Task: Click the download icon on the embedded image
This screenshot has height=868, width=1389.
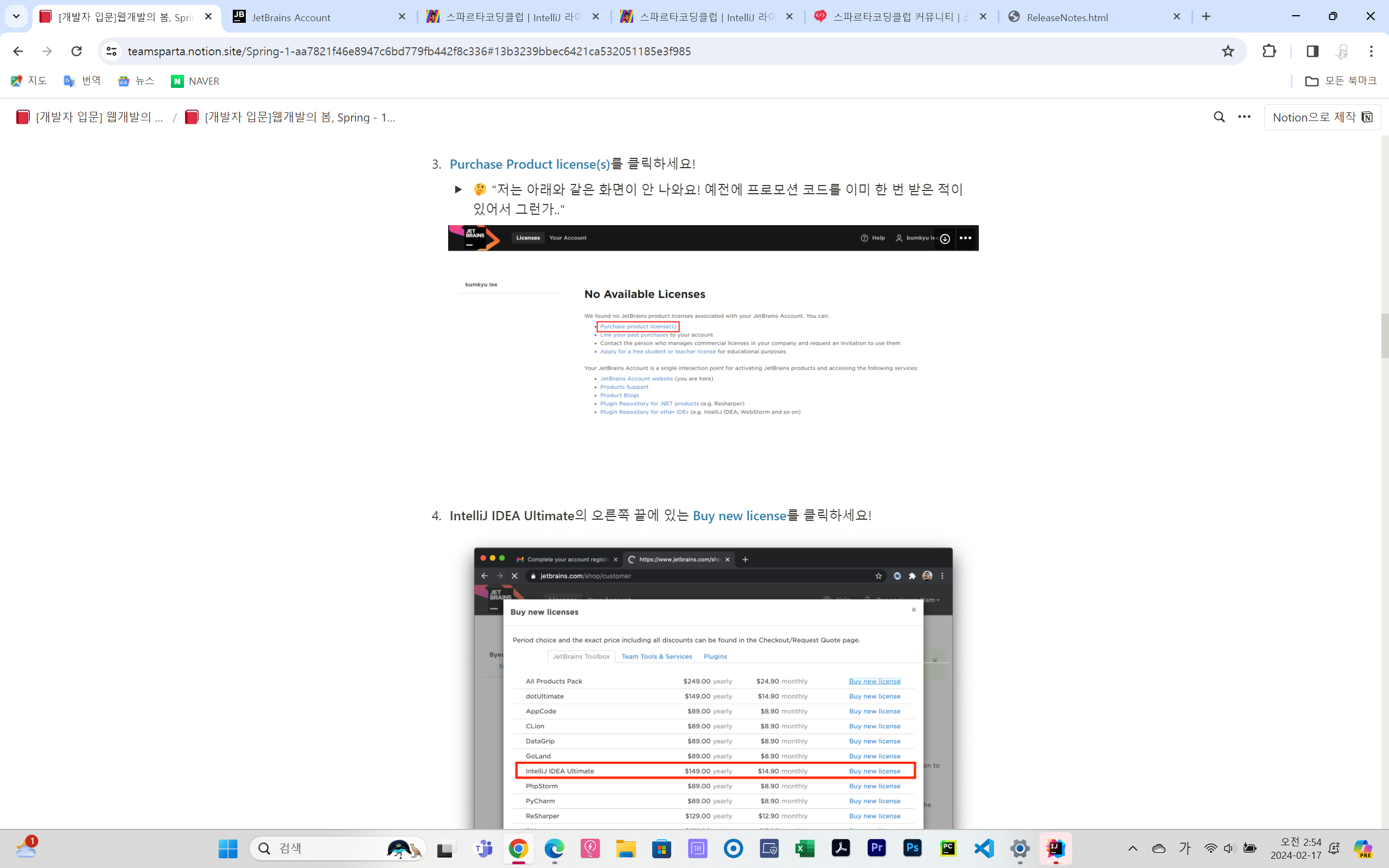Action: click(945, 238)
